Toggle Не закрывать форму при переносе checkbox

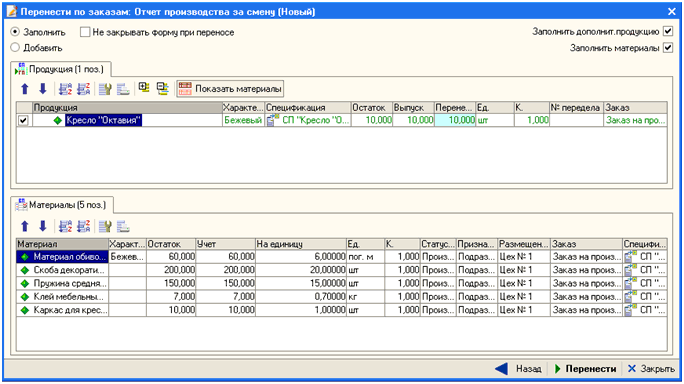click(85, 32)
